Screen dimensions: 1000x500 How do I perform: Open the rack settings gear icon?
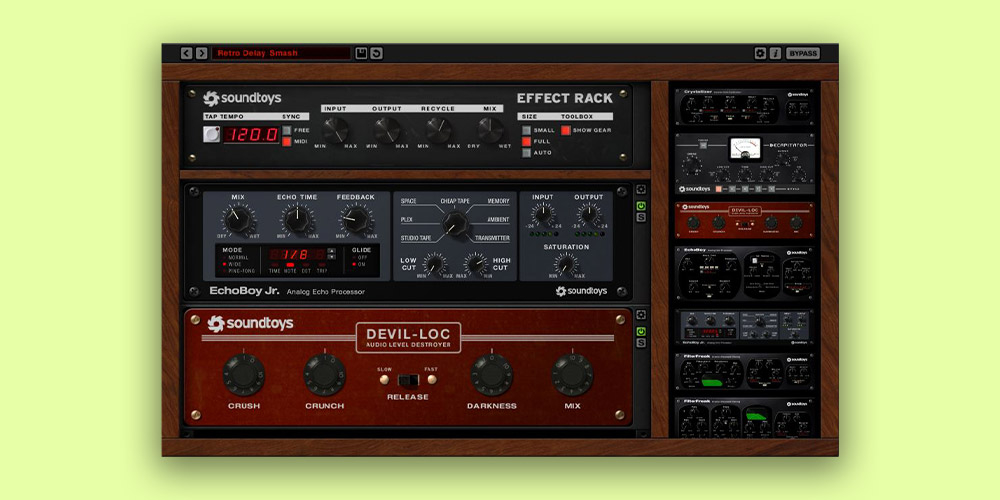coord(760,53)
